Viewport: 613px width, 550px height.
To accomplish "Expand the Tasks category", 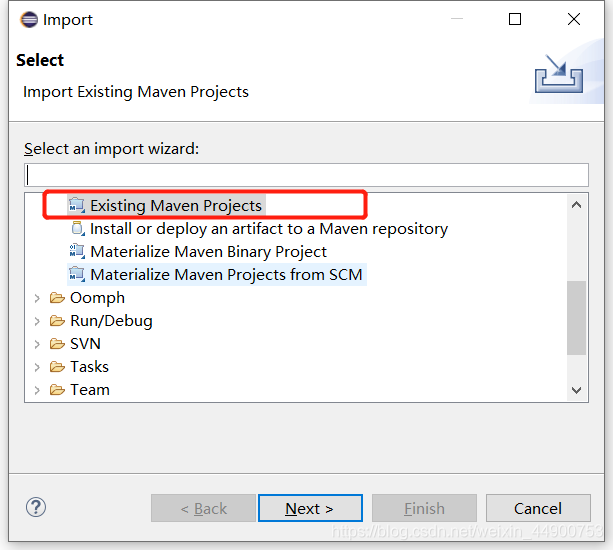I will (x=37, y=367).
